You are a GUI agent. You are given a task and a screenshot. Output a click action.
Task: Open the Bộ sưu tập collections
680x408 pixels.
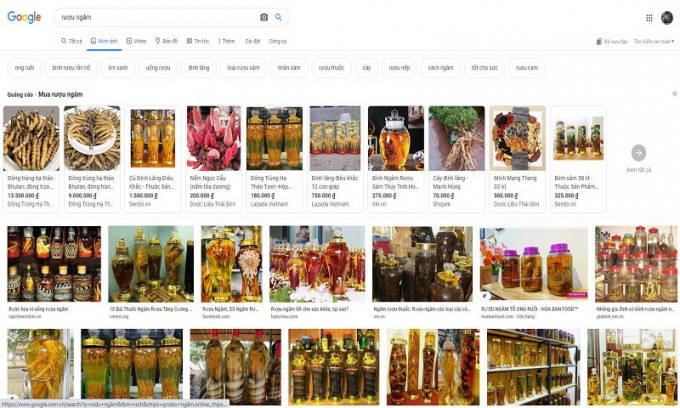pyautogui.click(x=611, y=41)
